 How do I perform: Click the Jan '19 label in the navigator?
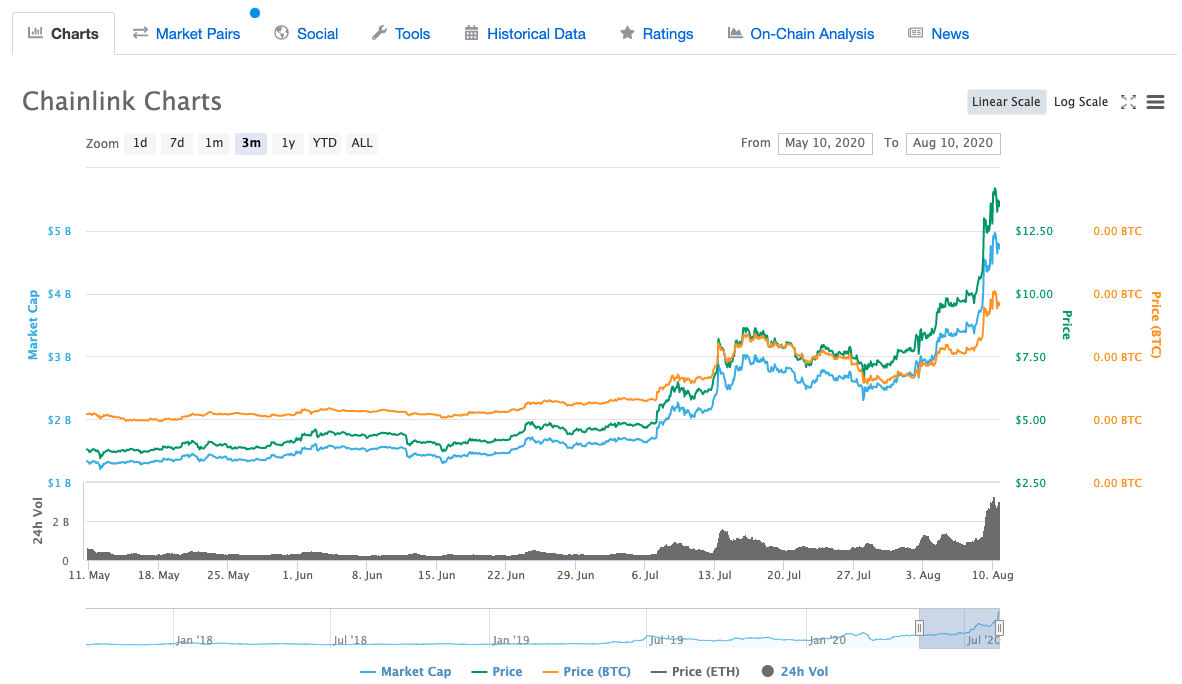pyautogui.click(x=510, y=640)
